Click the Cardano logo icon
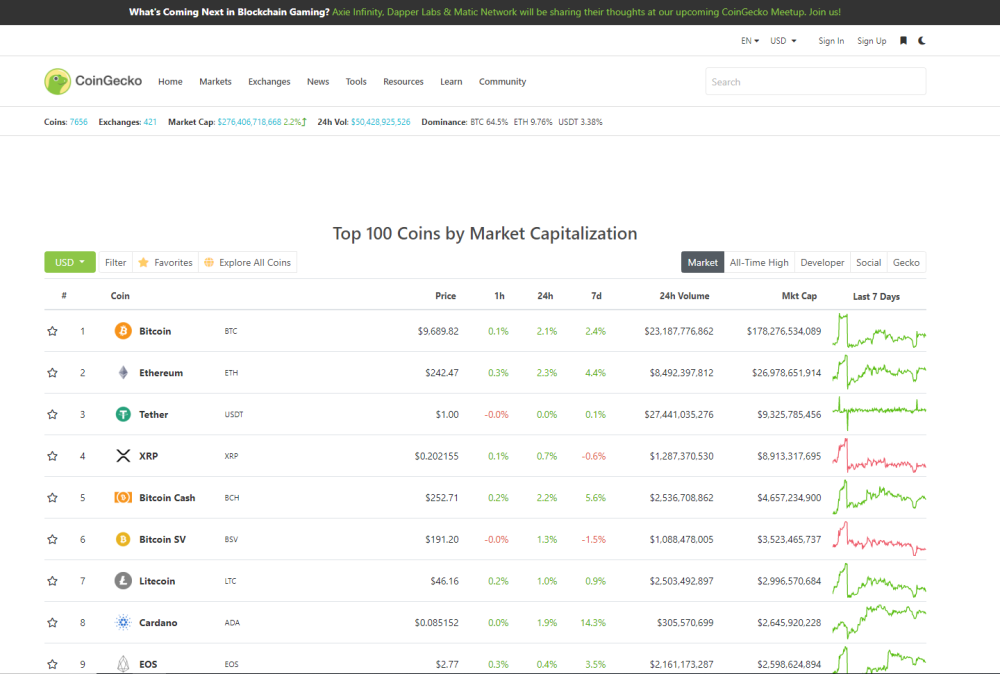The height and width of the screenshot is (674, 1000). coord(123,622)
